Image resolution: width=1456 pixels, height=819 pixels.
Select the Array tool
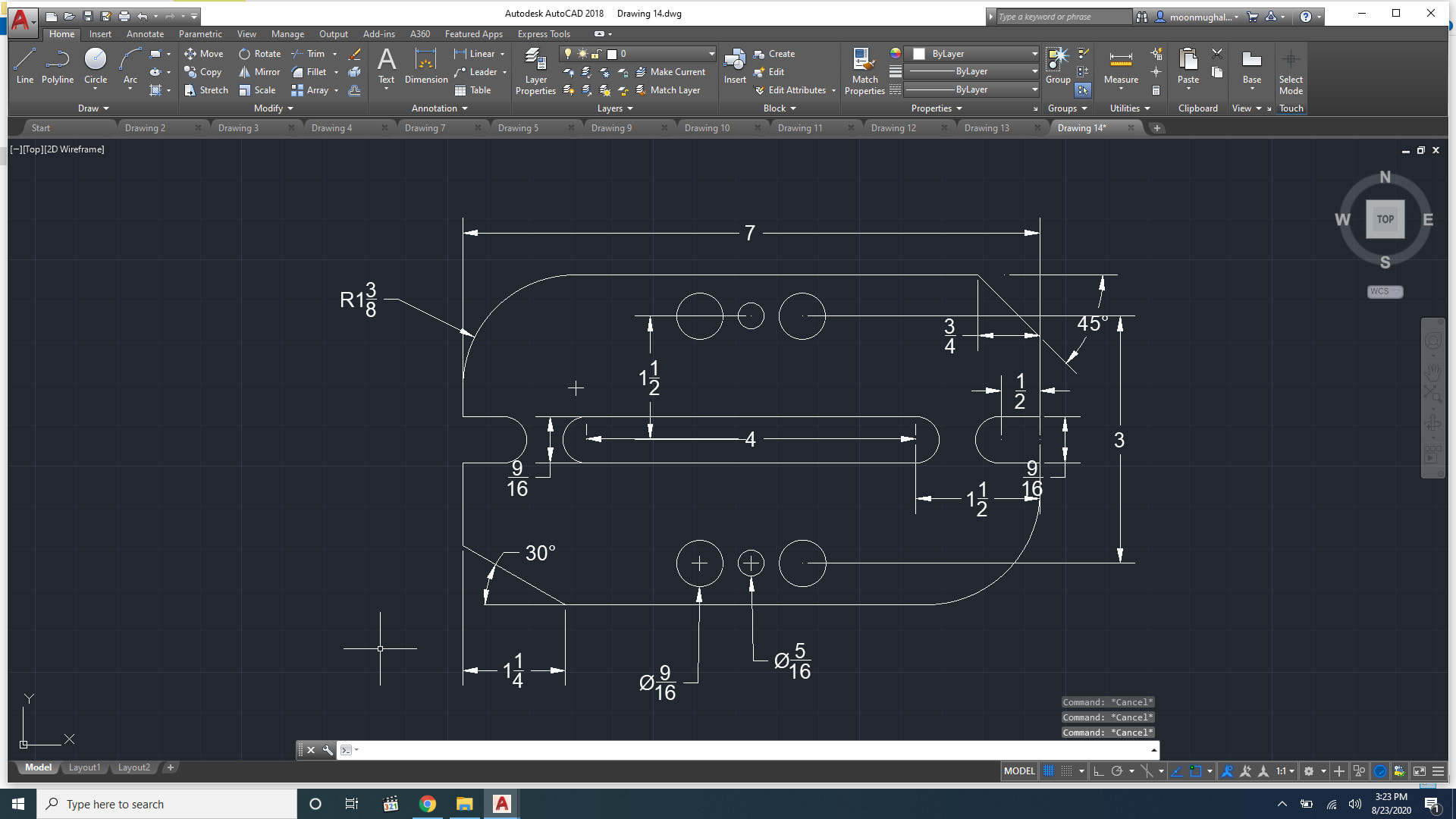click(310, 90)
